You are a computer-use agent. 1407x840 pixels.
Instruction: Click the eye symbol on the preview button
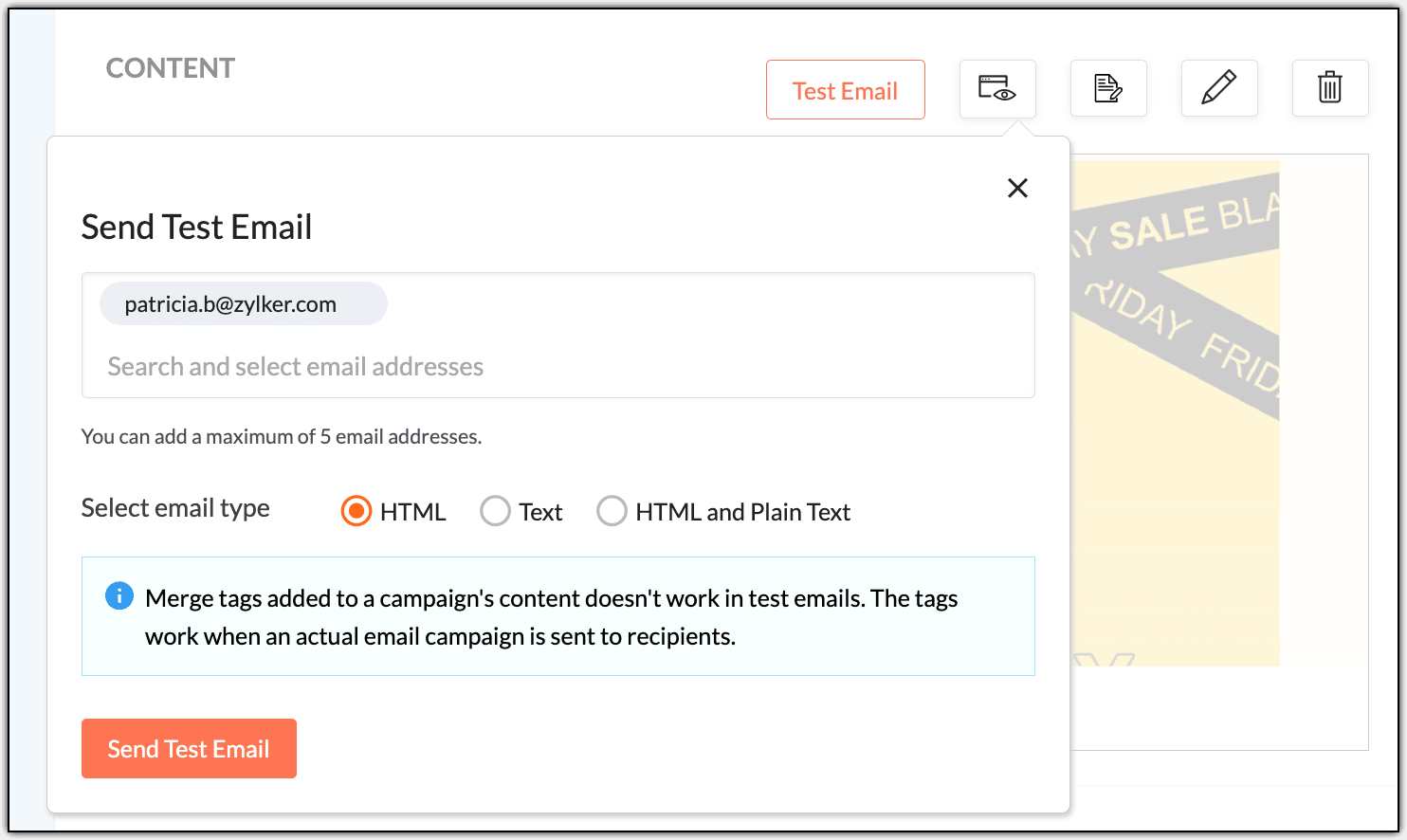pos(1003,94)
